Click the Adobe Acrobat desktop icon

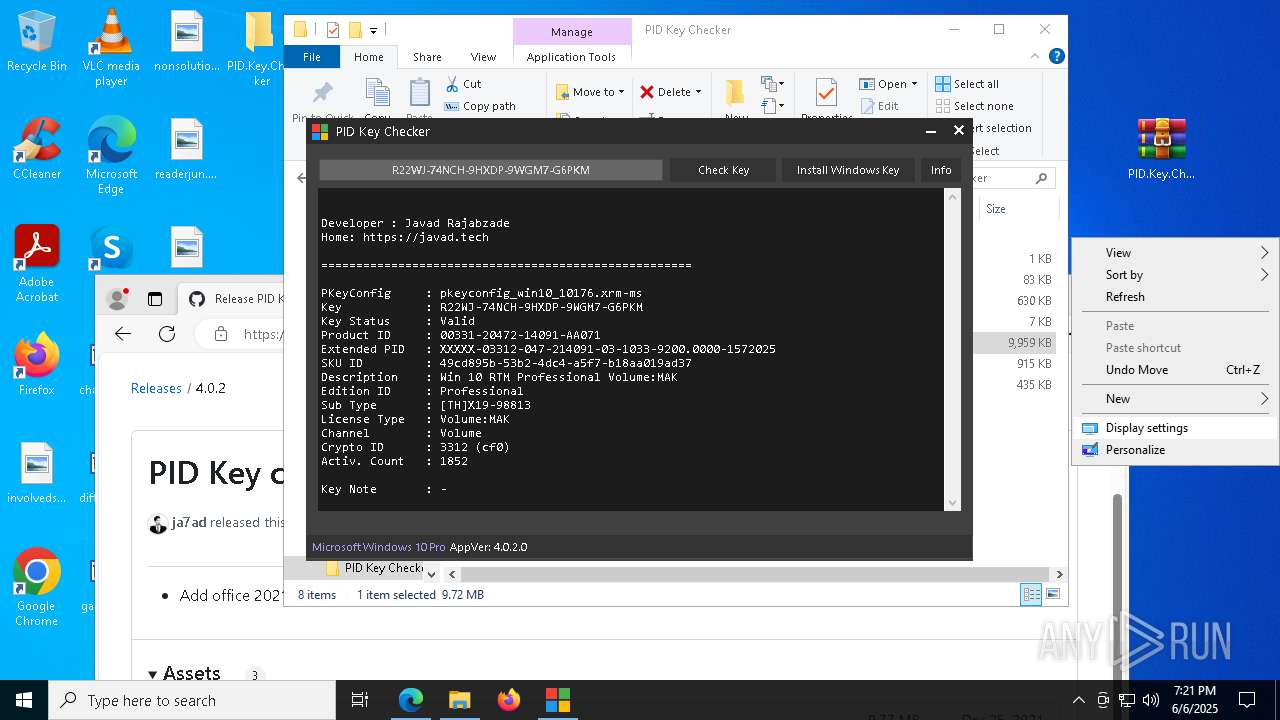[37, 264]
